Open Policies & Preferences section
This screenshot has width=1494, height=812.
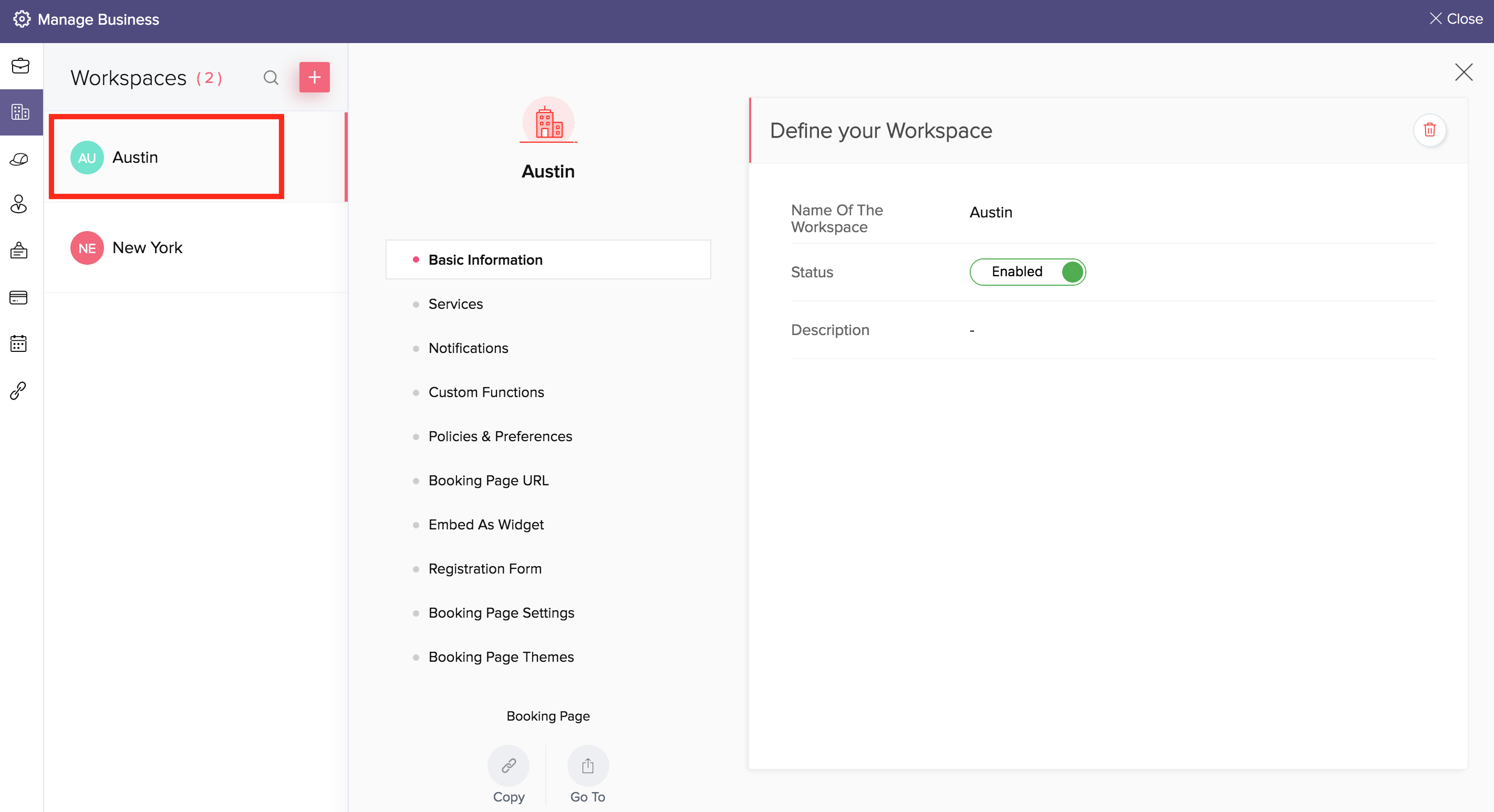[x=500, y=436]
